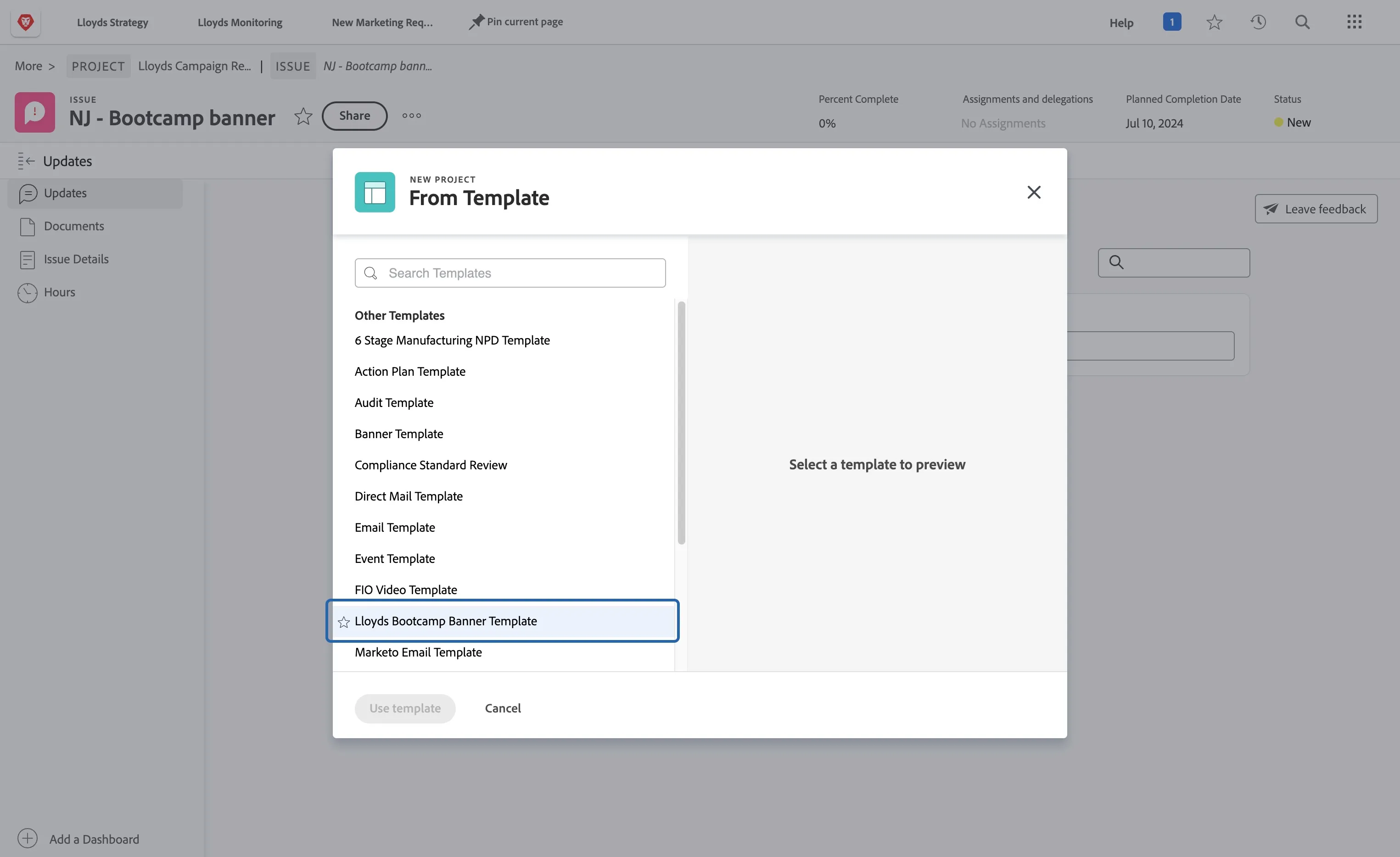Select the Action Plan Template
Viewport: 1400px width, 857px height.
(x=410, y=372)
